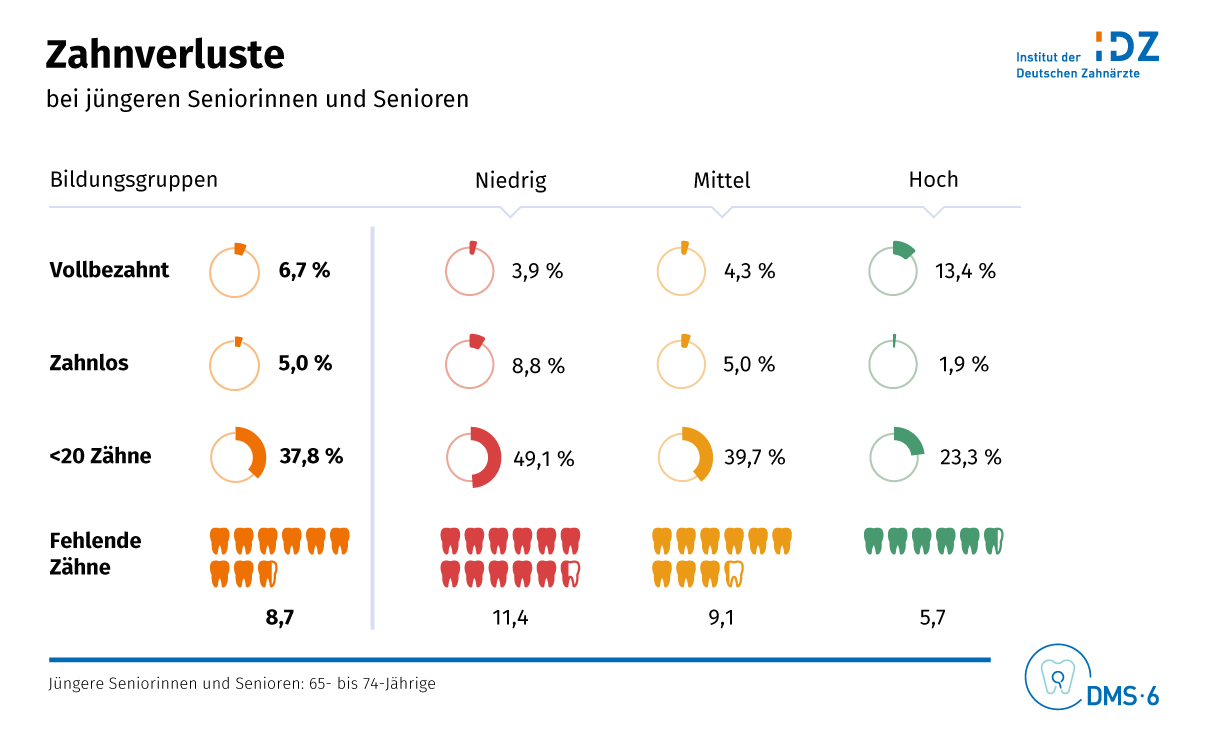Click the Fehlende Zähne row label
The image size is (1208, 754).
pyautogui.click(x=95, y=553)
